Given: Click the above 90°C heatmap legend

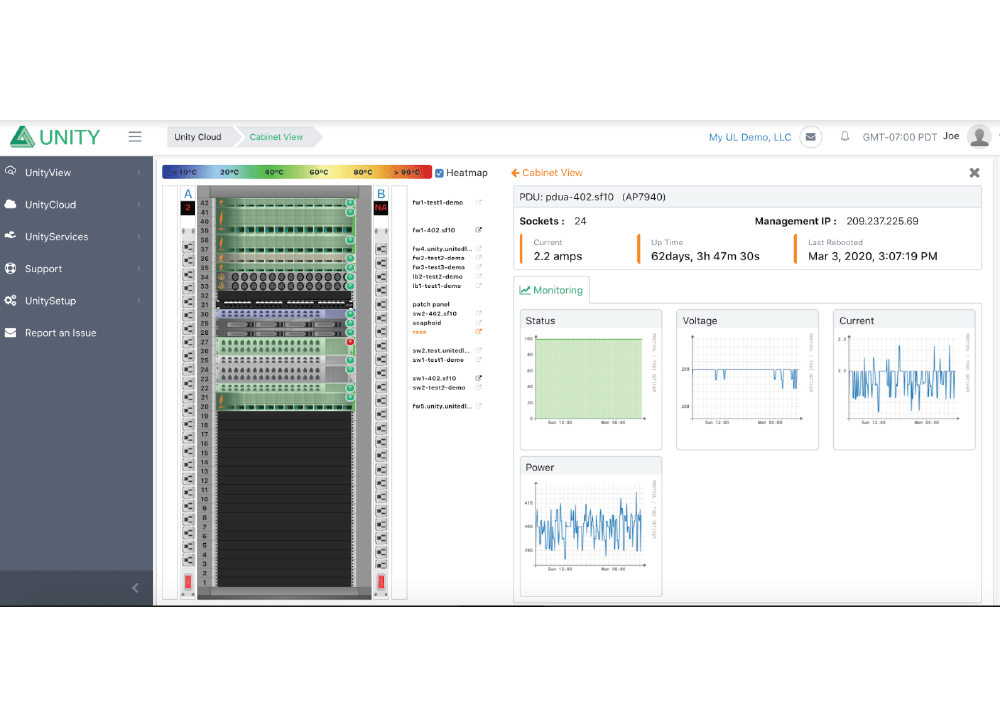Looking at the screenshot, I should tap(408, 172).
